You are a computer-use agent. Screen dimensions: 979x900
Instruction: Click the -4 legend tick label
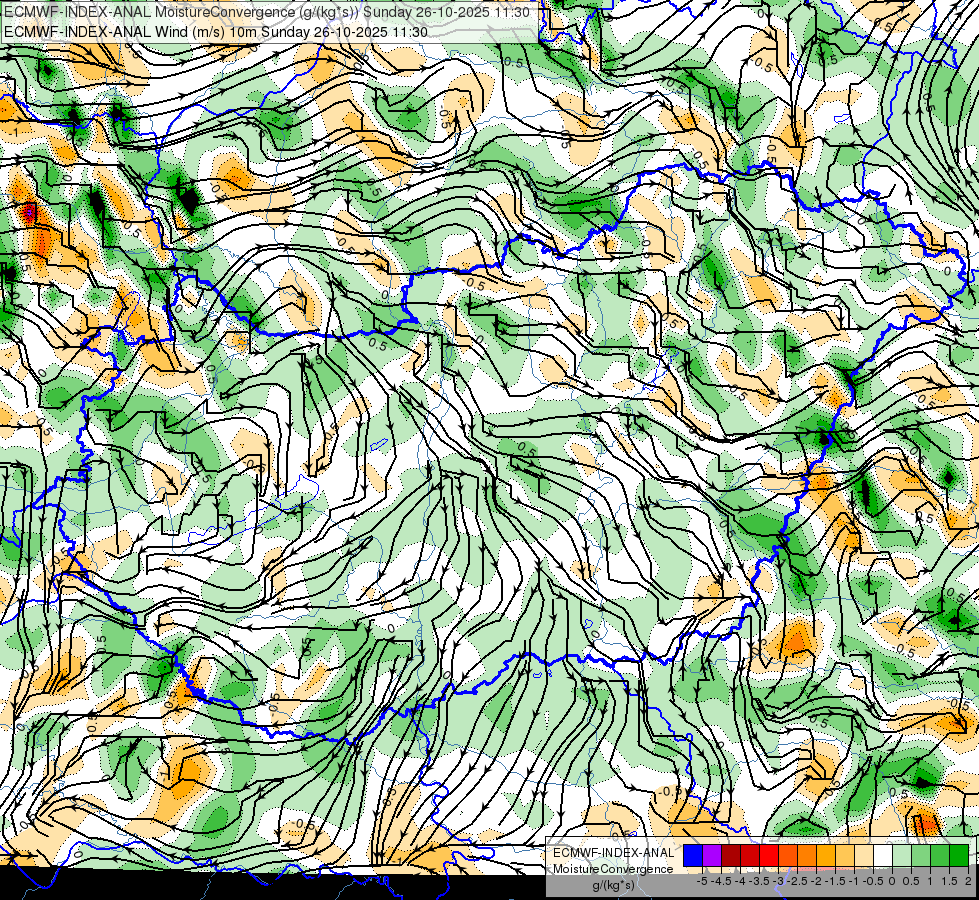click(x=740, y=881)
